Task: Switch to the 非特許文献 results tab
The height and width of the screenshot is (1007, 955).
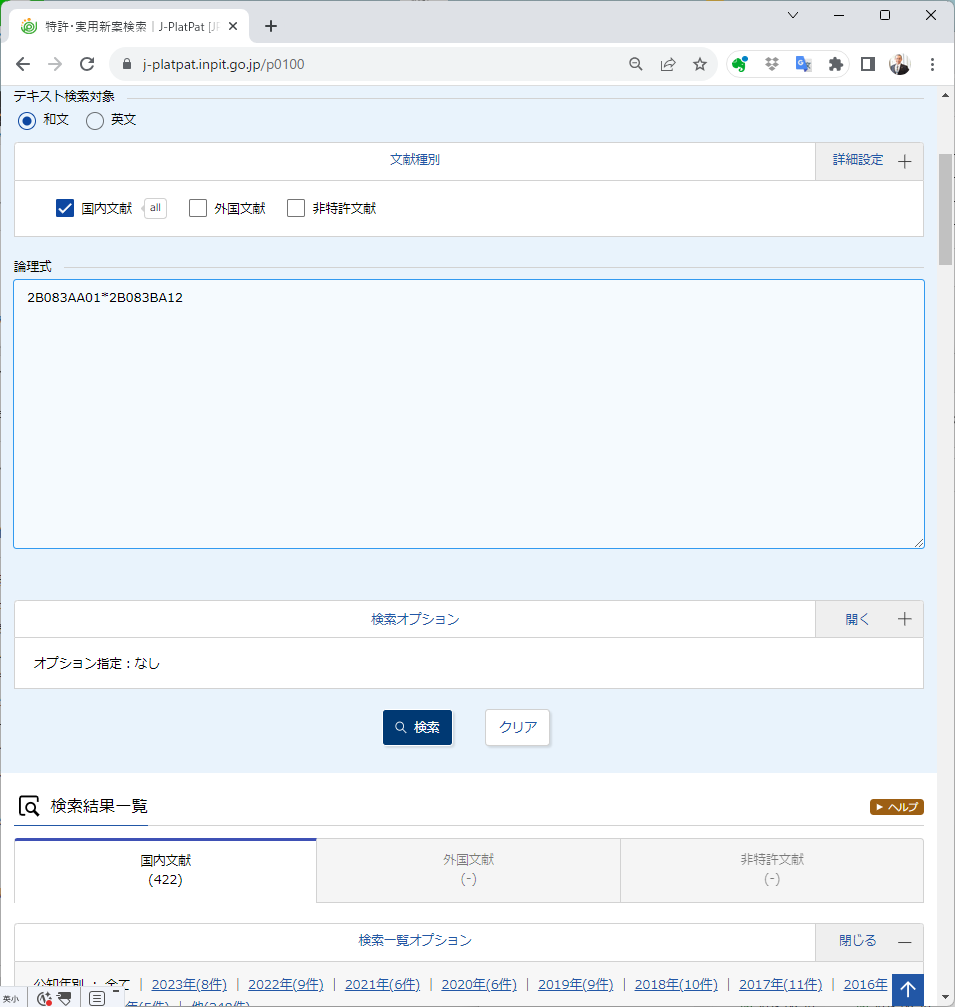Action: tap(771, 869)
